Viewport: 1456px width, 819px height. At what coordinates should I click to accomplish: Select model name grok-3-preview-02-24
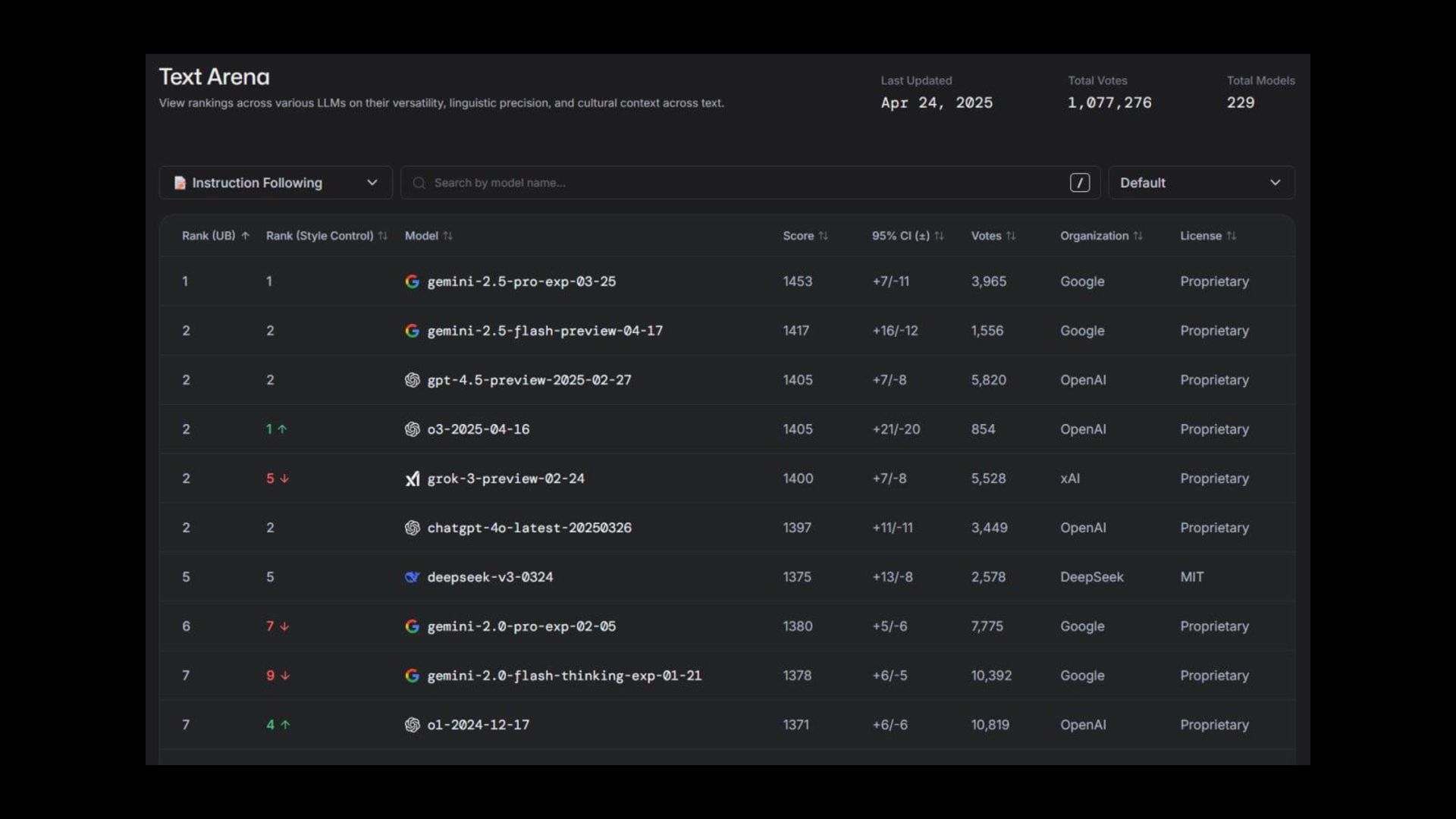505,479
